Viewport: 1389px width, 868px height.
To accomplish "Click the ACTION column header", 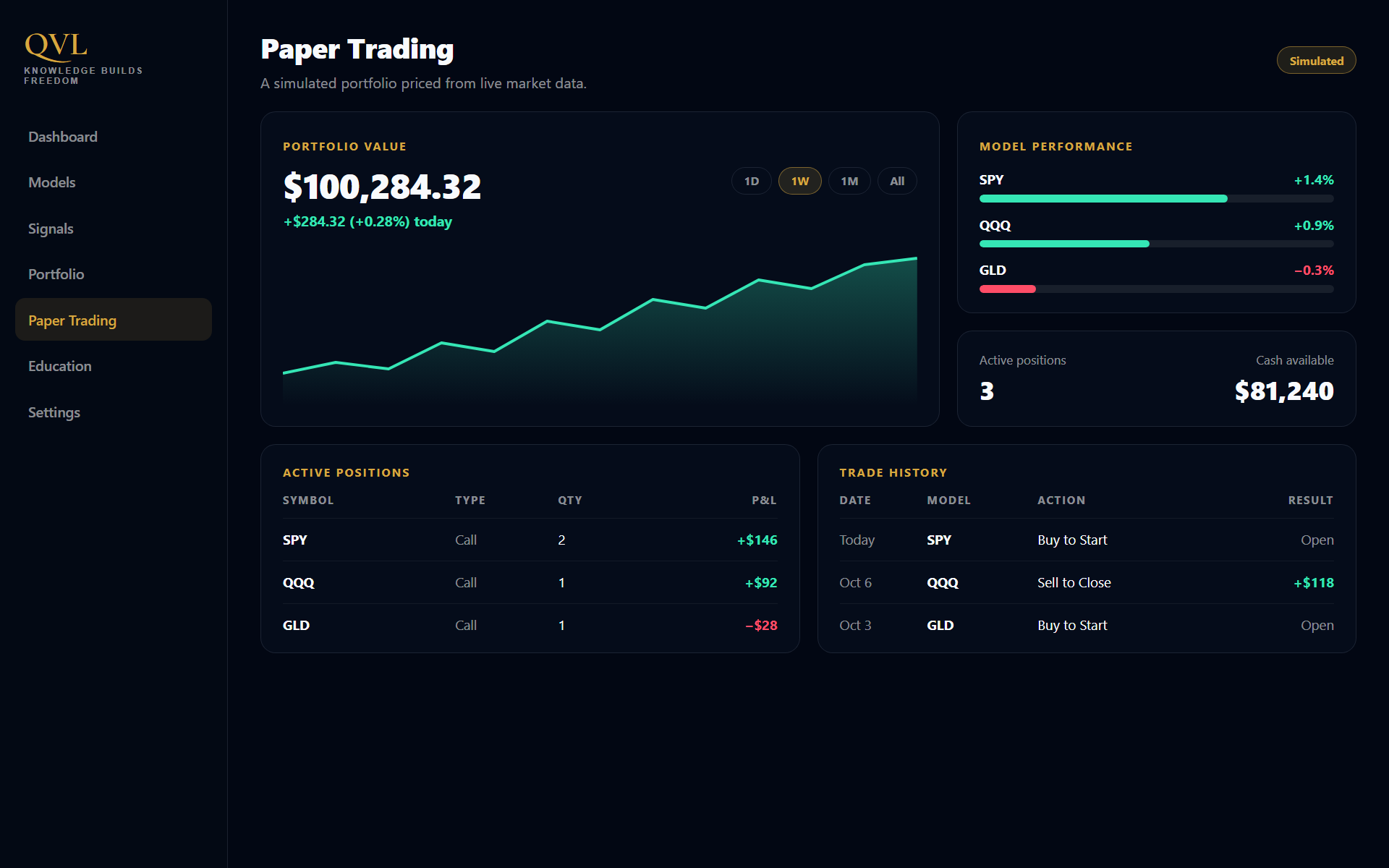I will 1061,500.
